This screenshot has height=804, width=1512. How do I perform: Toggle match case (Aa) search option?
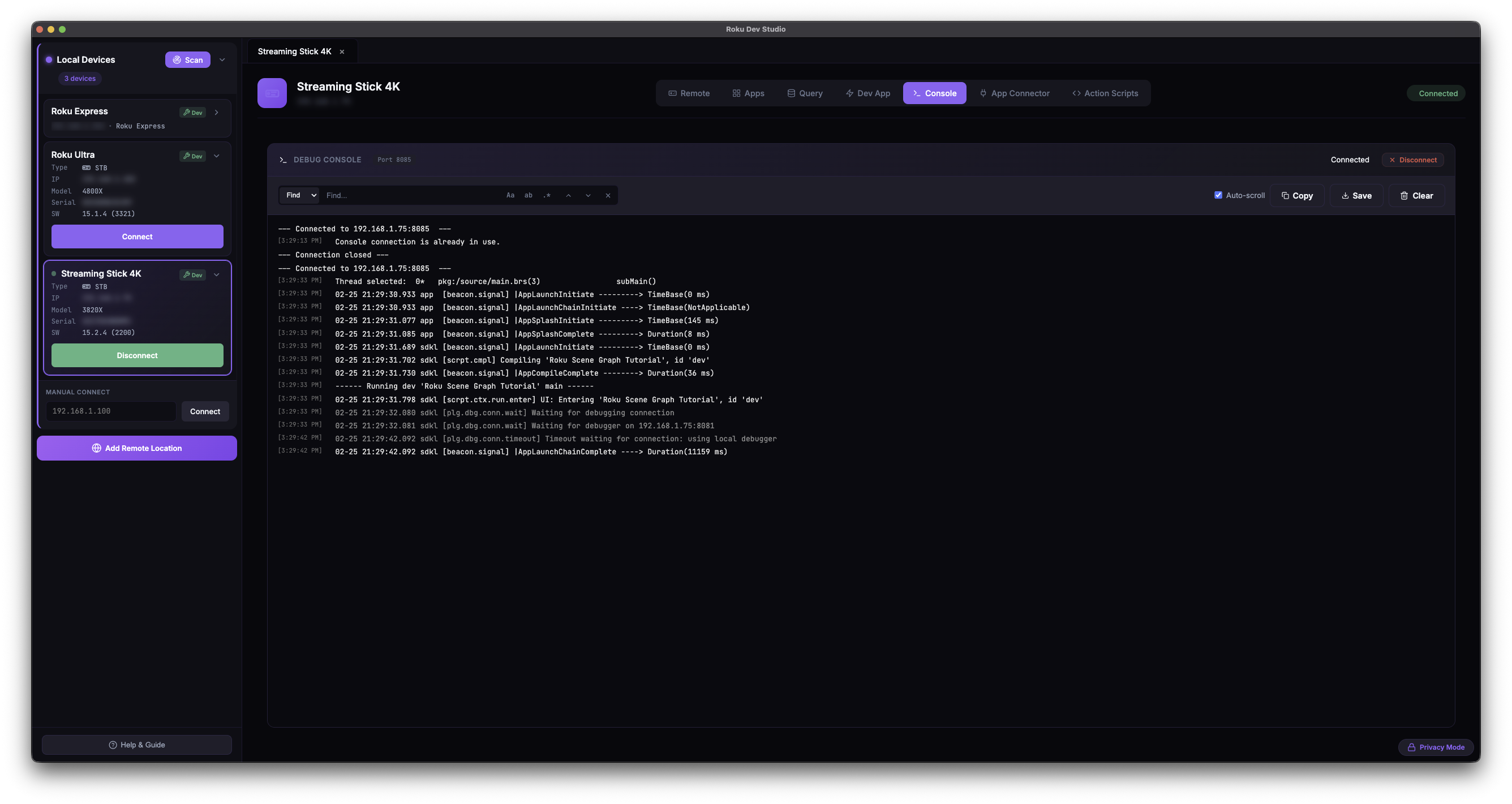(510, 195)
